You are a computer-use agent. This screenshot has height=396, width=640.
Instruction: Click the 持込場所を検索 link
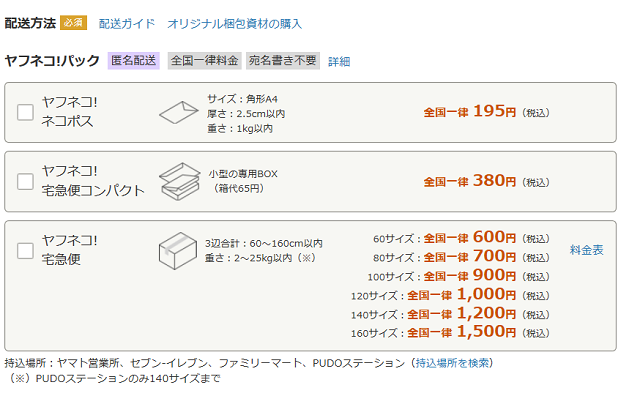(452, 363)
